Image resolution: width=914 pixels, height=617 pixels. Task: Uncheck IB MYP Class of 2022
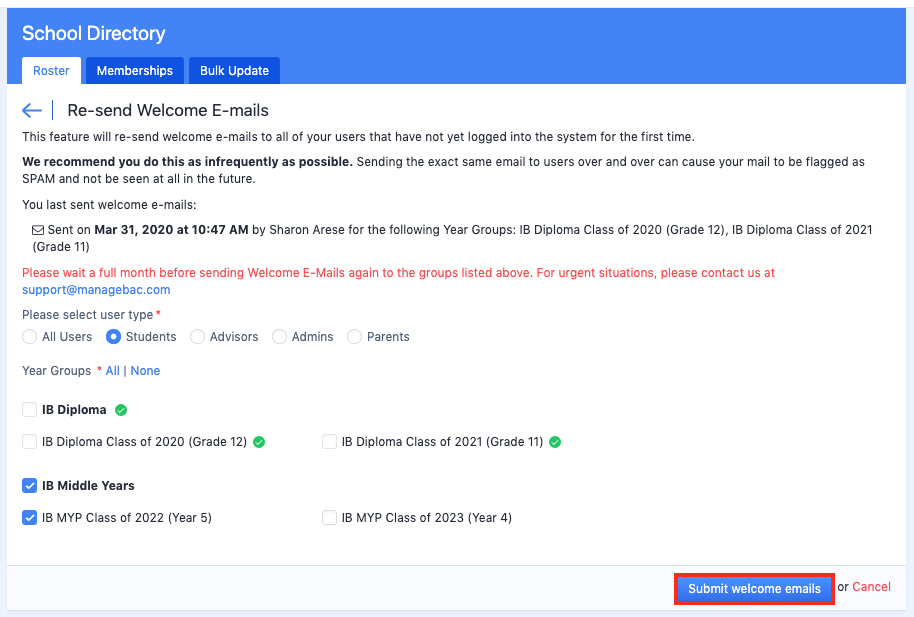(x=30, y=518)
